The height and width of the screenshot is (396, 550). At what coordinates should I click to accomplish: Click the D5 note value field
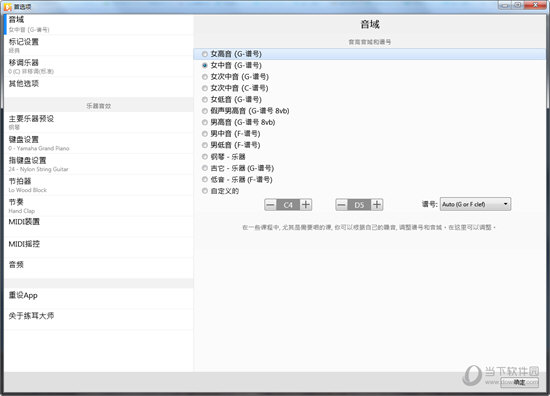[x=359, y=204]
